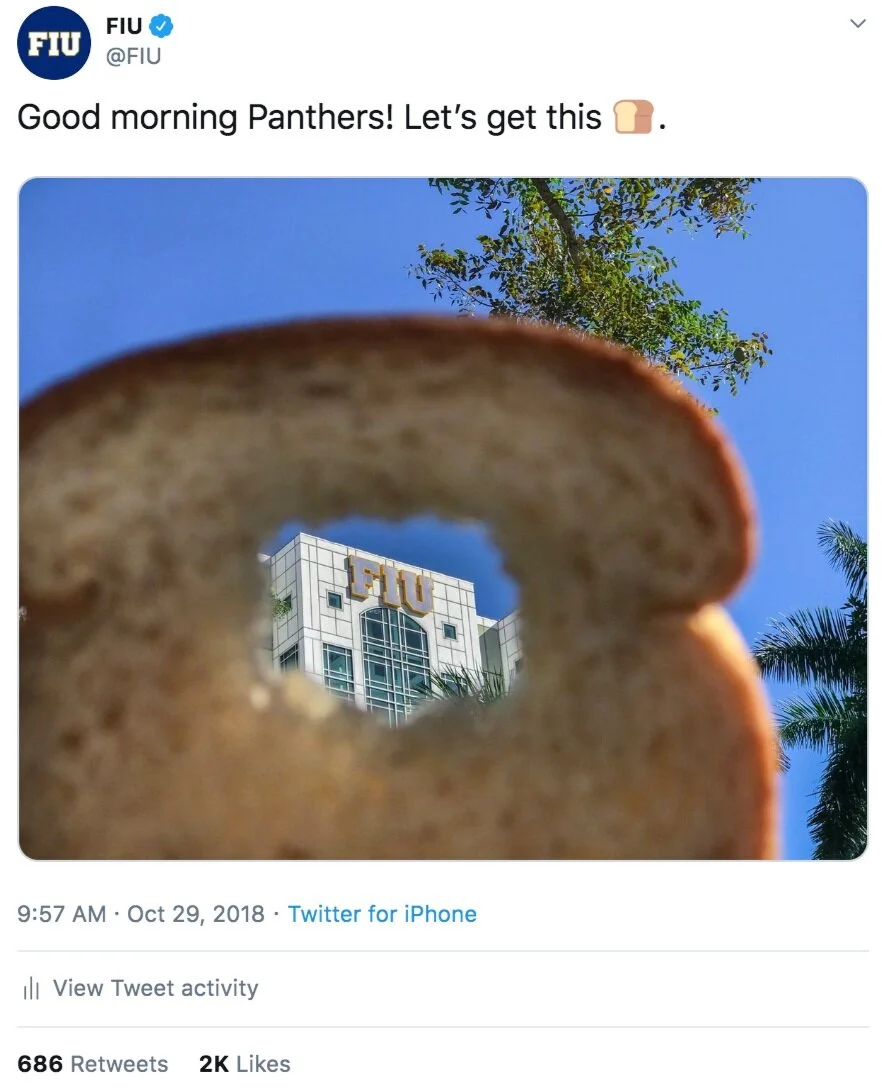The height and width of the screenshot is (1091, 882).
Task: Show the 686 Retweets list
Action: pyautogui.click(x=93, y=1063)
